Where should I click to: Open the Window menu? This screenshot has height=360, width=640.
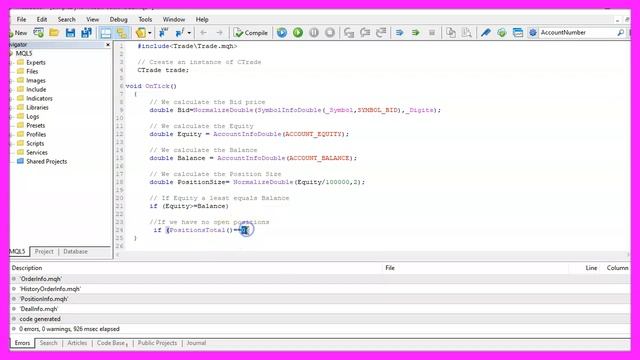click(x=173, y=19)
